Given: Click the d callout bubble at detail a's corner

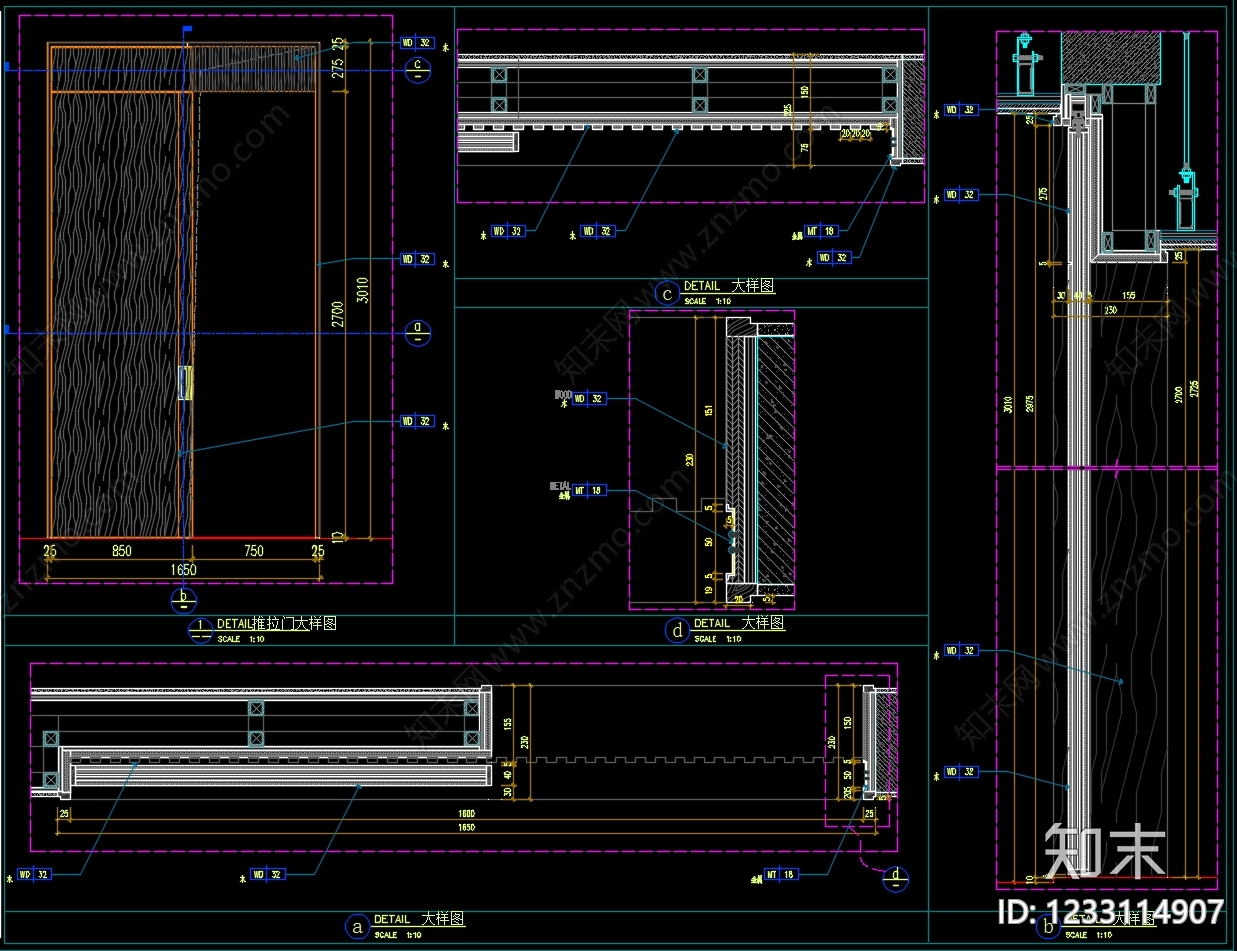Looking at the screenshot, I should pyautogui.click(x=896, y=879).
